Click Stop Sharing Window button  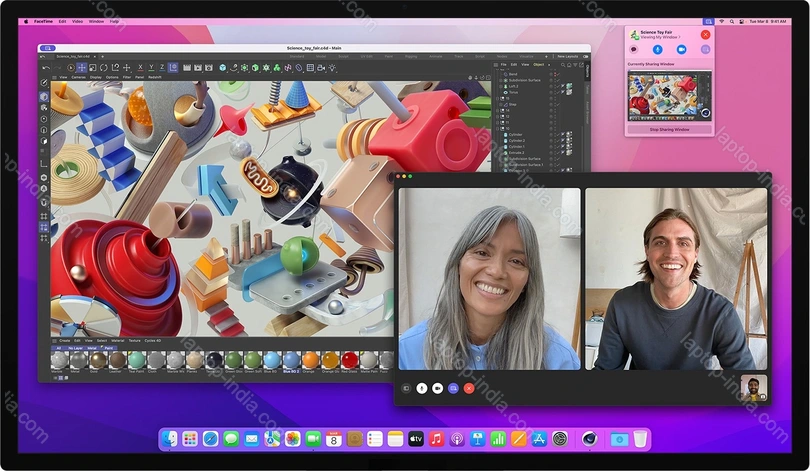point(669,129)
